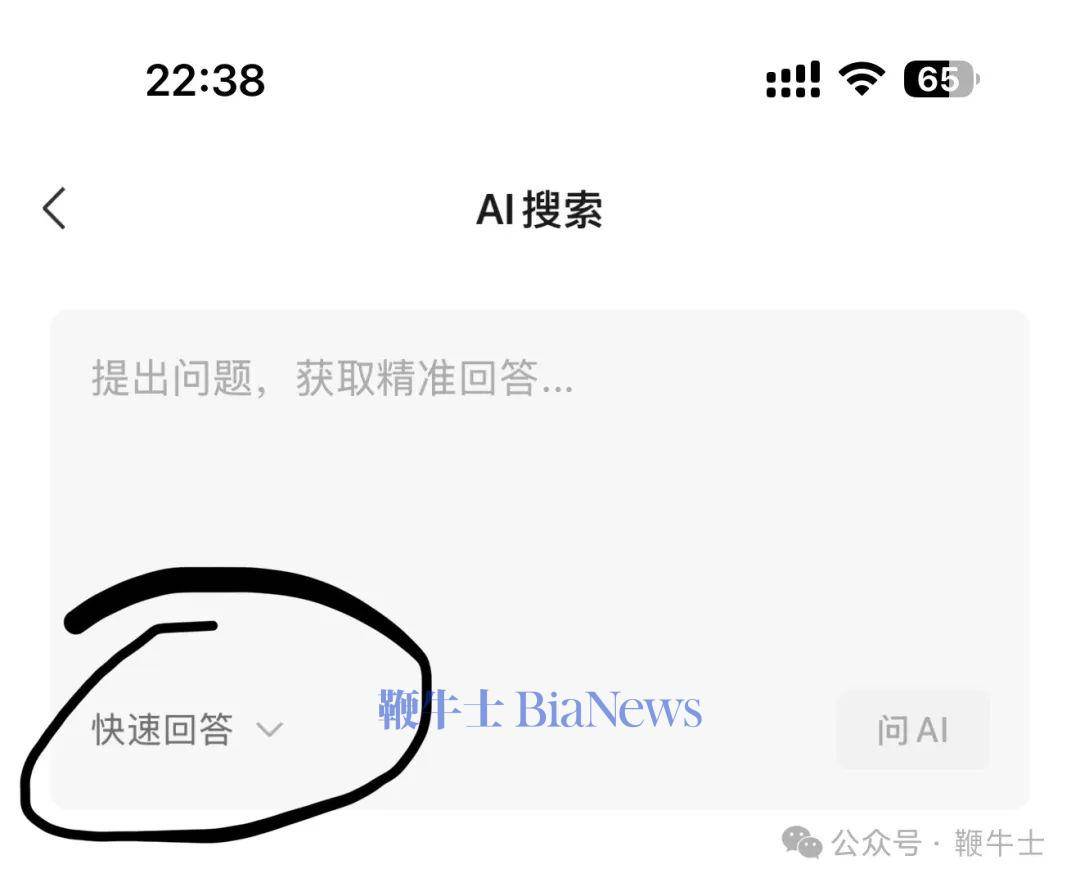Click the BiaNews watermark text

coord(608,709)
